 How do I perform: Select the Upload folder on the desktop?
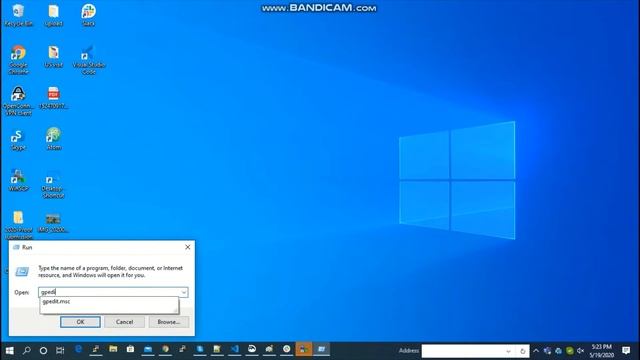(x=53, y=16)
